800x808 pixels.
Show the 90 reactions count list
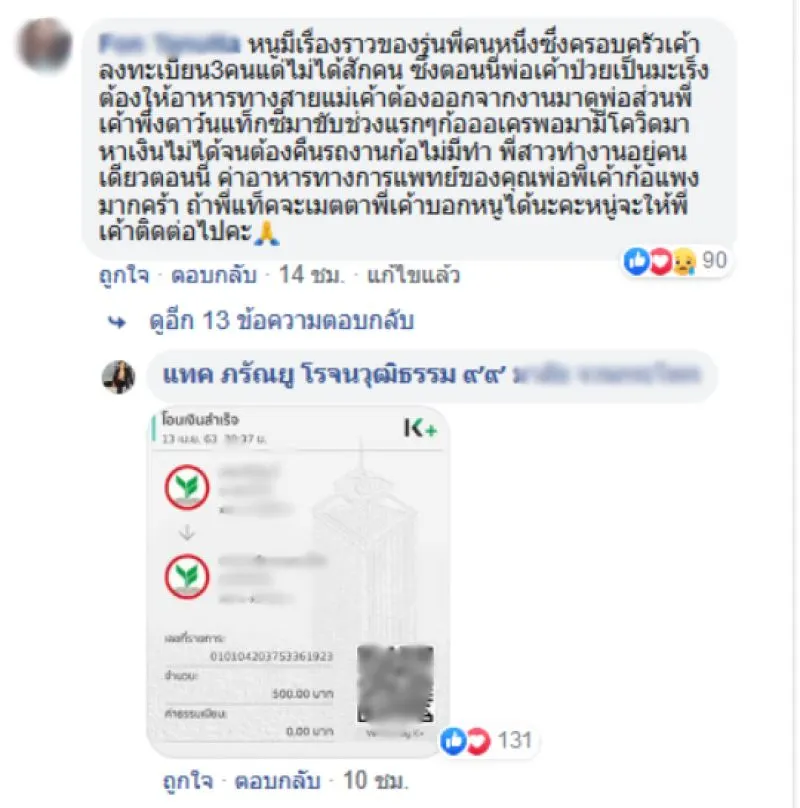714,261
